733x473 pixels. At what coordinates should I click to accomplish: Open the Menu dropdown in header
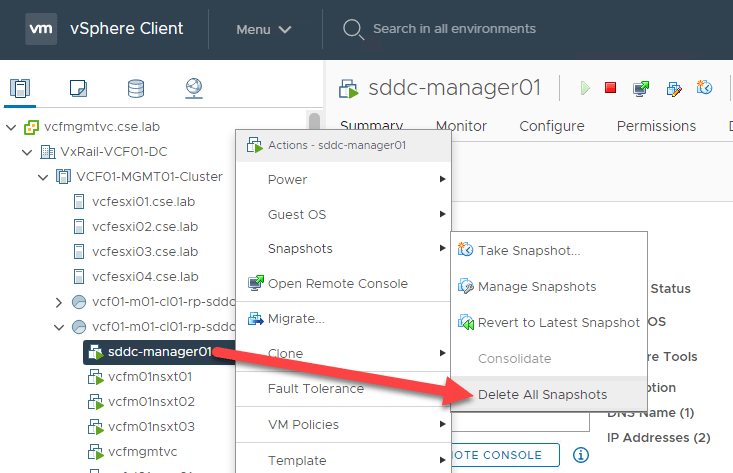[263, 29]
